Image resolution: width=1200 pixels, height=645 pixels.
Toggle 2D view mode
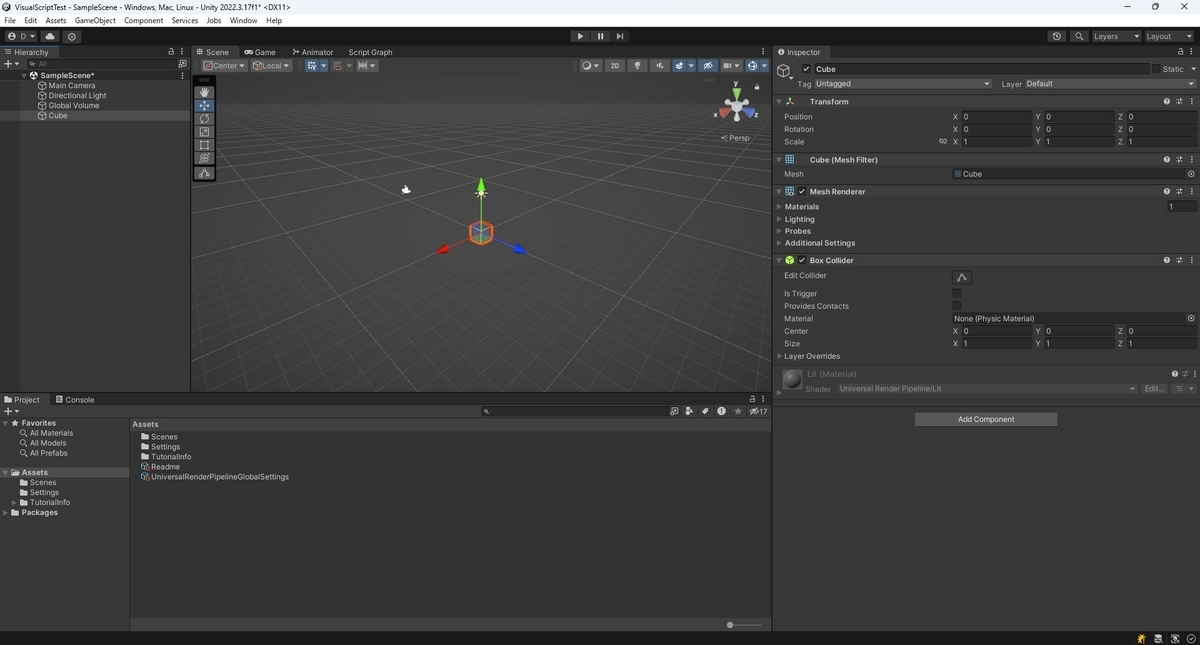click(615, 66)
